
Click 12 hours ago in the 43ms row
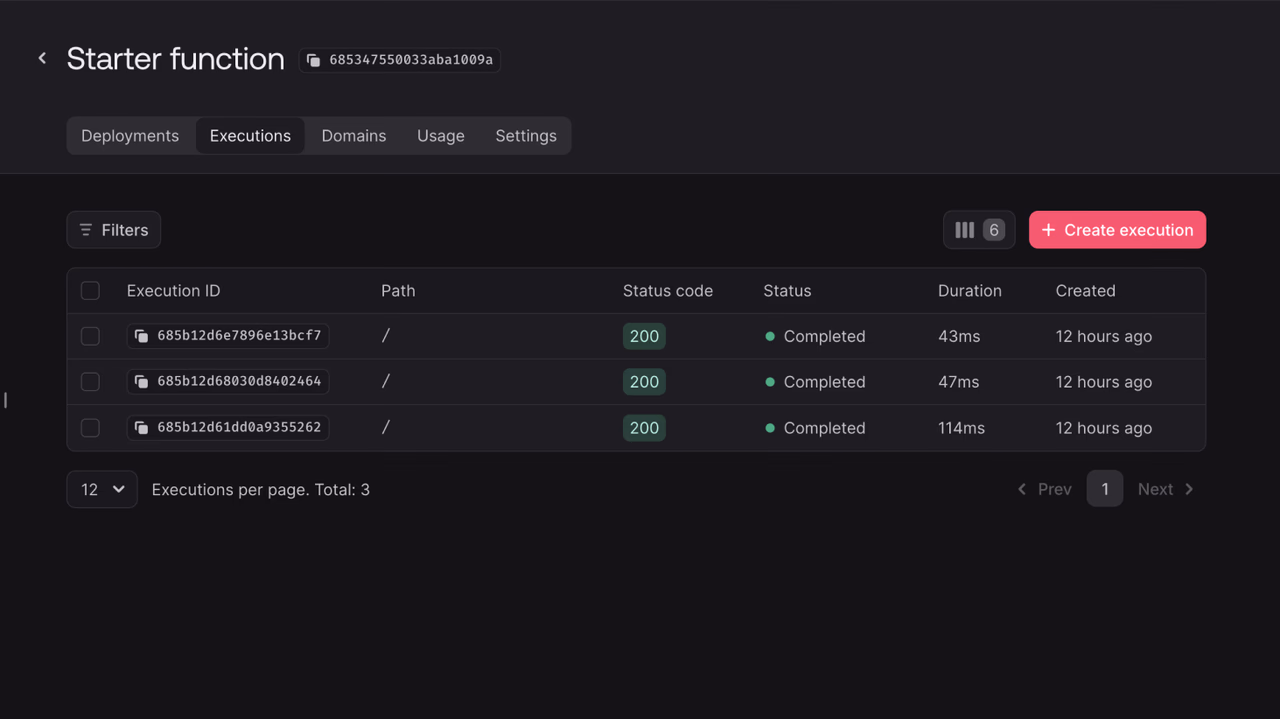(x=1104, y=336)
